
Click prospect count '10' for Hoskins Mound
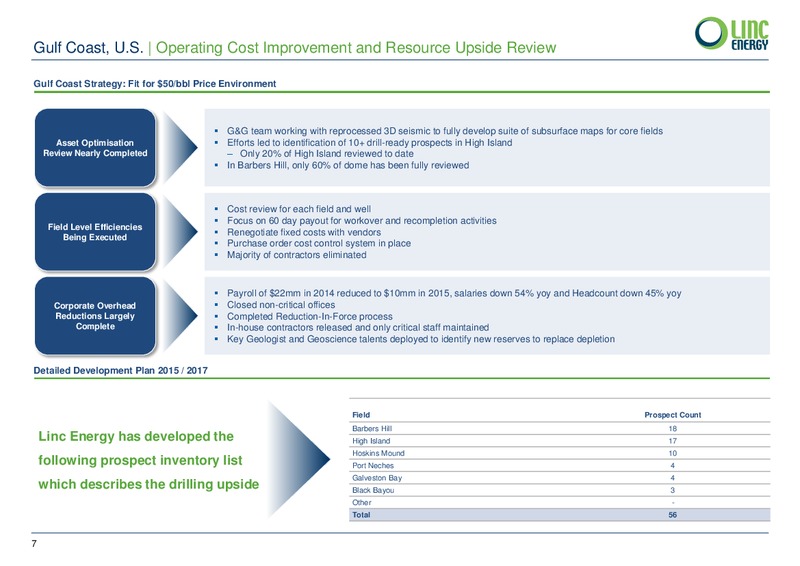click(x=672, y=453)
